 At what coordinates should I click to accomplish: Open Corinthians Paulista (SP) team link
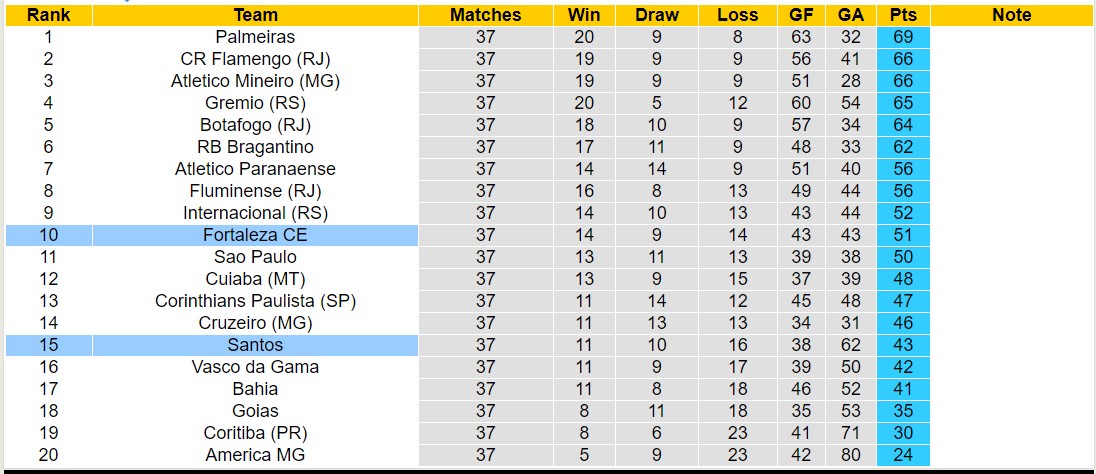255,301
